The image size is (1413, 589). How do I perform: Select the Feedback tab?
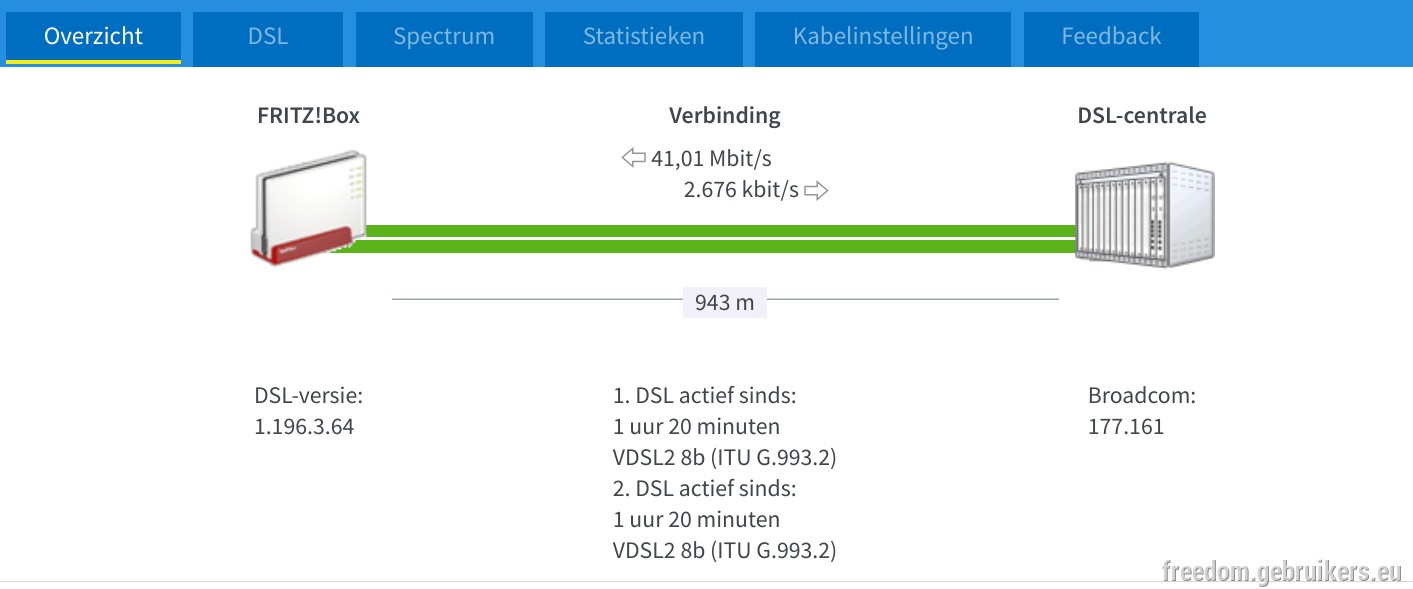click(x=1111, y=37)
